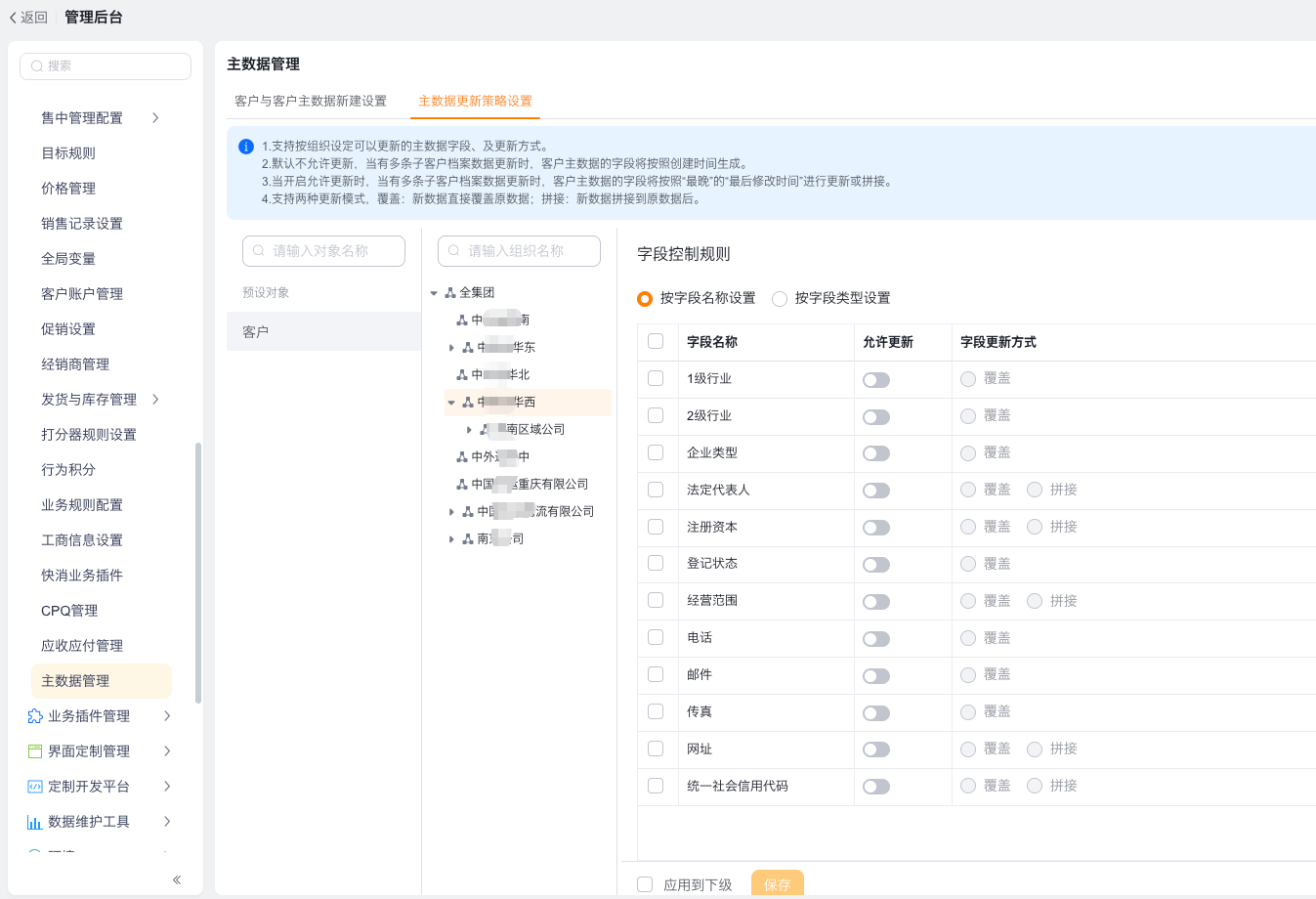Click the 字段更新方式 column header
This screenshot has height=899, width=1316.
click(x=998, y=342)
